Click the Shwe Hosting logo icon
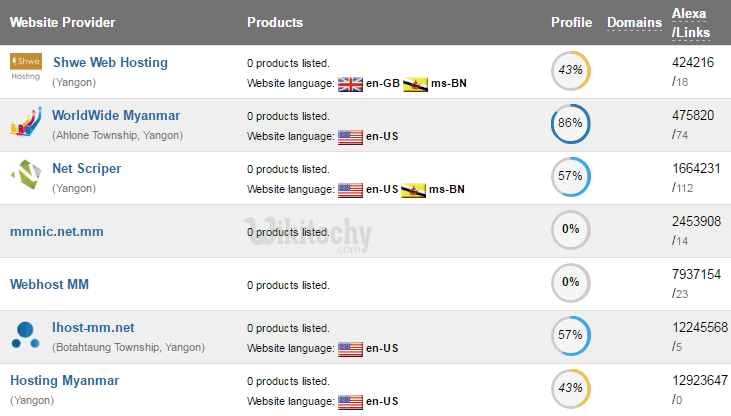This screenshot has width=731, height=416. point(25,68)
